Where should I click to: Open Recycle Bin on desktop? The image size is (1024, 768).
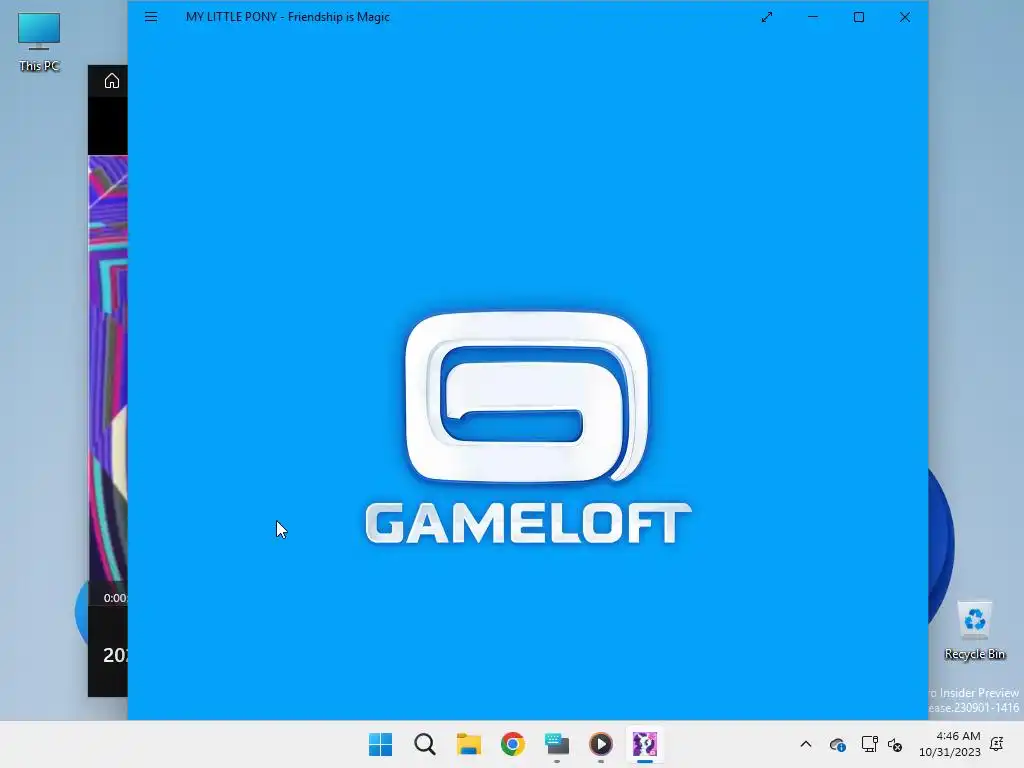click(x=974, y=631)
